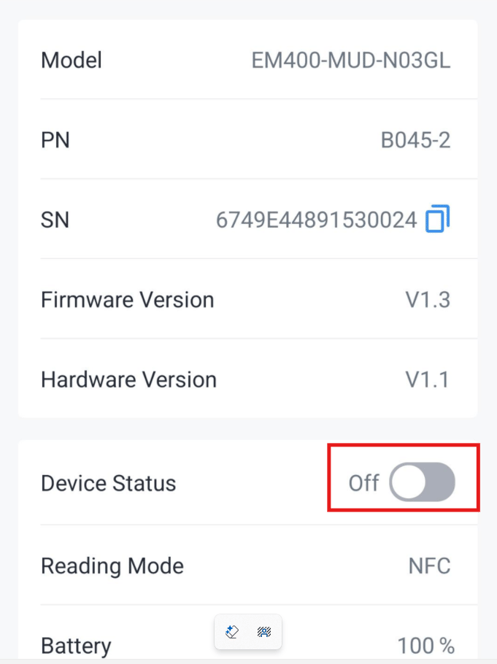Select the Firmware Version label
The image size is (497, 664).
coord(127,300)
